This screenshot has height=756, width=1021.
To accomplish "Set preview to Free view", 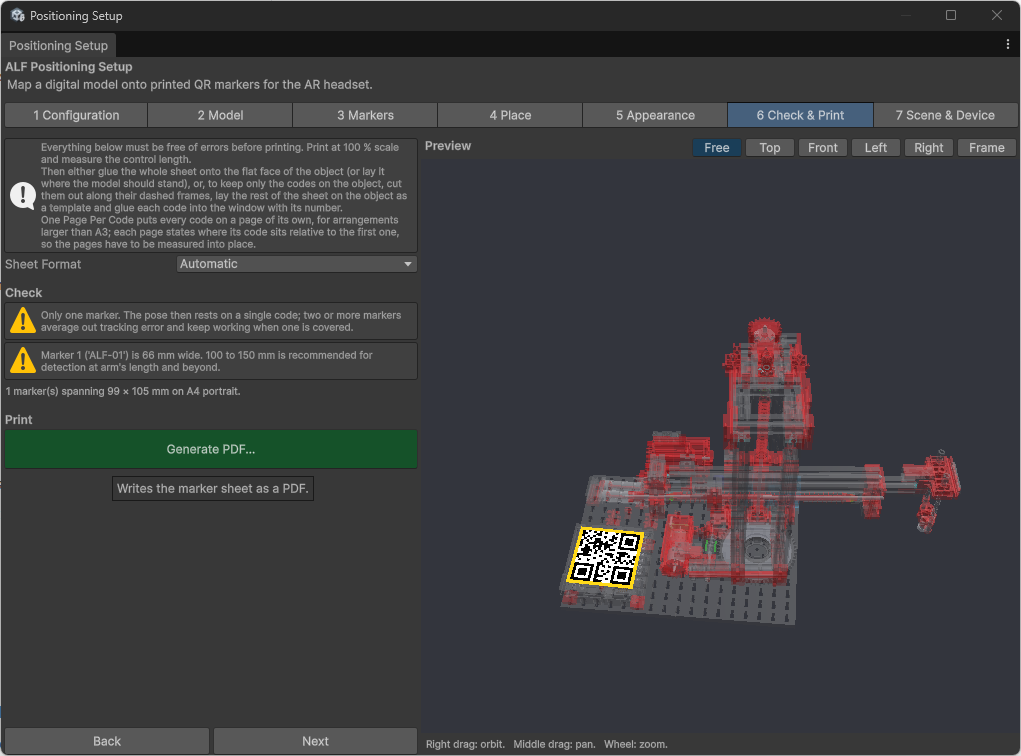I will (716, 148).
